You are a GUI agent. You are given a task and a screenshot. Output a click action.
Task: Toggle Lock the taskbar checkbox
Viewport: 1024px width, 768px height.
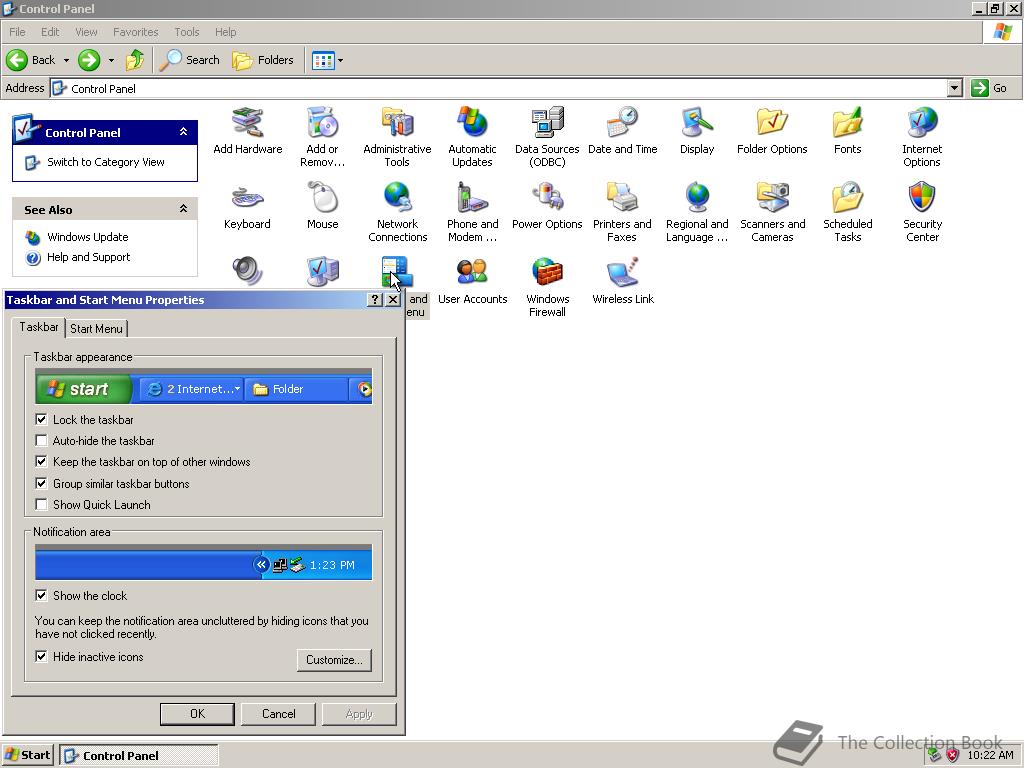(x=41, y=419)
